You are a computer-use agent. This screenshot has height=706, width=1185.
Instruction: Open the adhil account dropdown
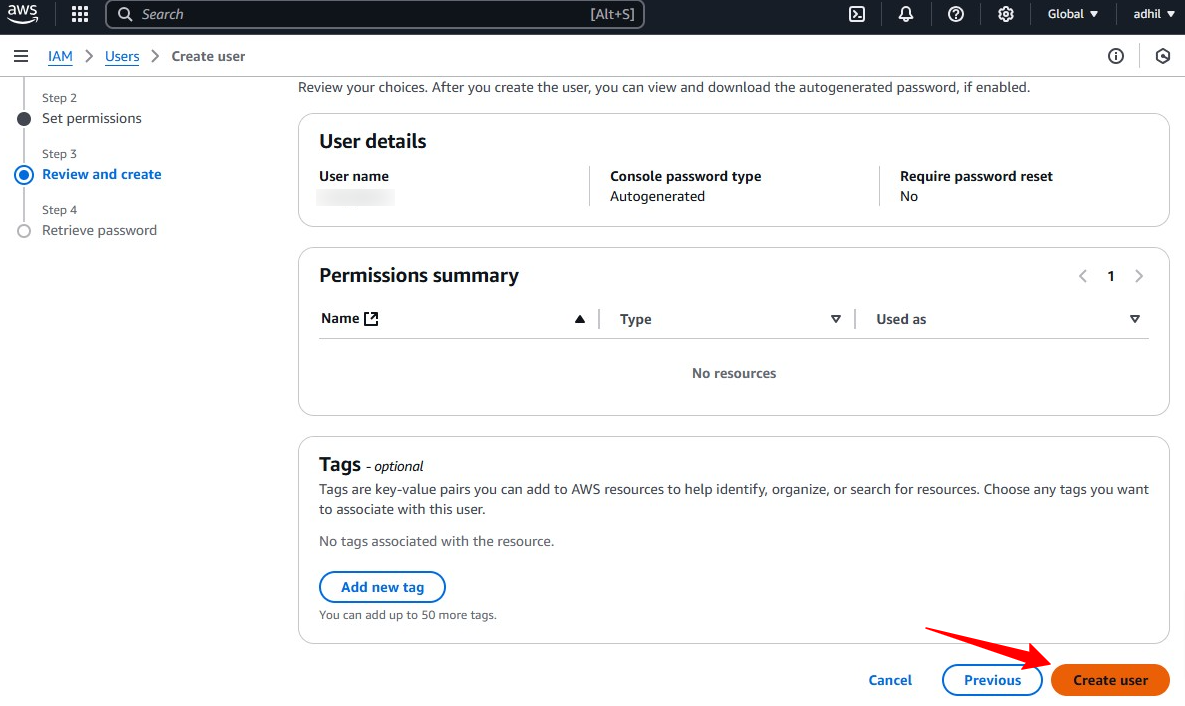click(x=1153, y=14)
